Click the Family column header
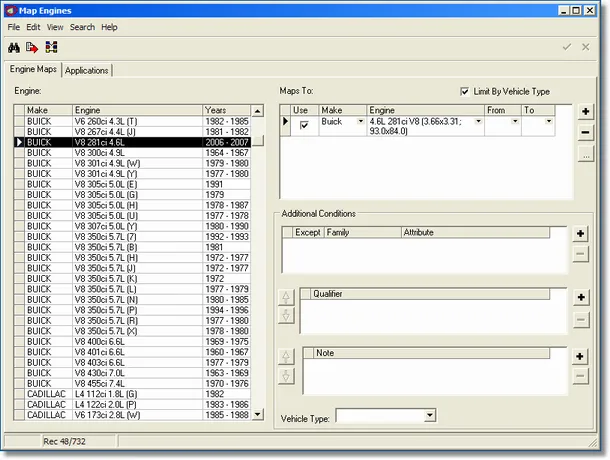The height and width of the screenshot is (460, 610). pyautogui.click(x=363, y=232)
